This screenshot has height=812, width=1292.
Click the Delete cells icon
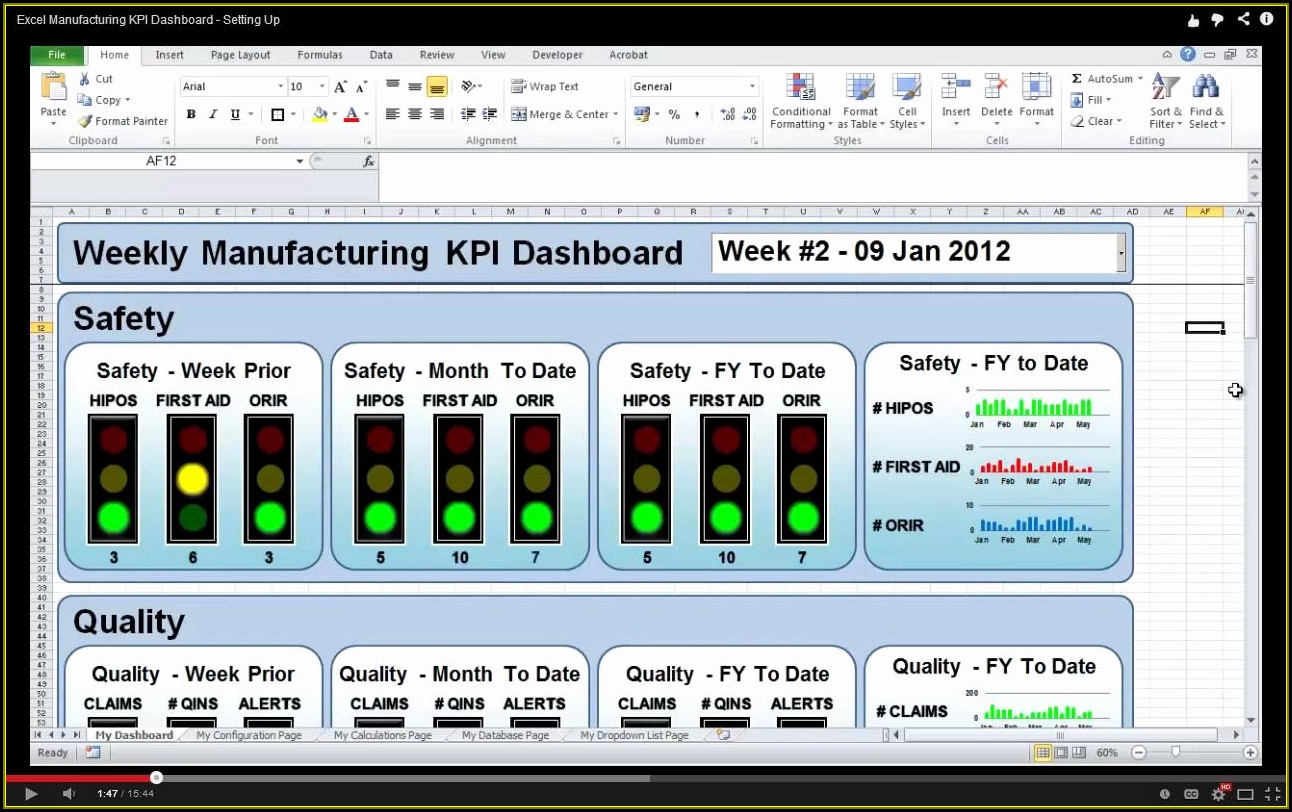pyautogui.click(x=996, y=87)
